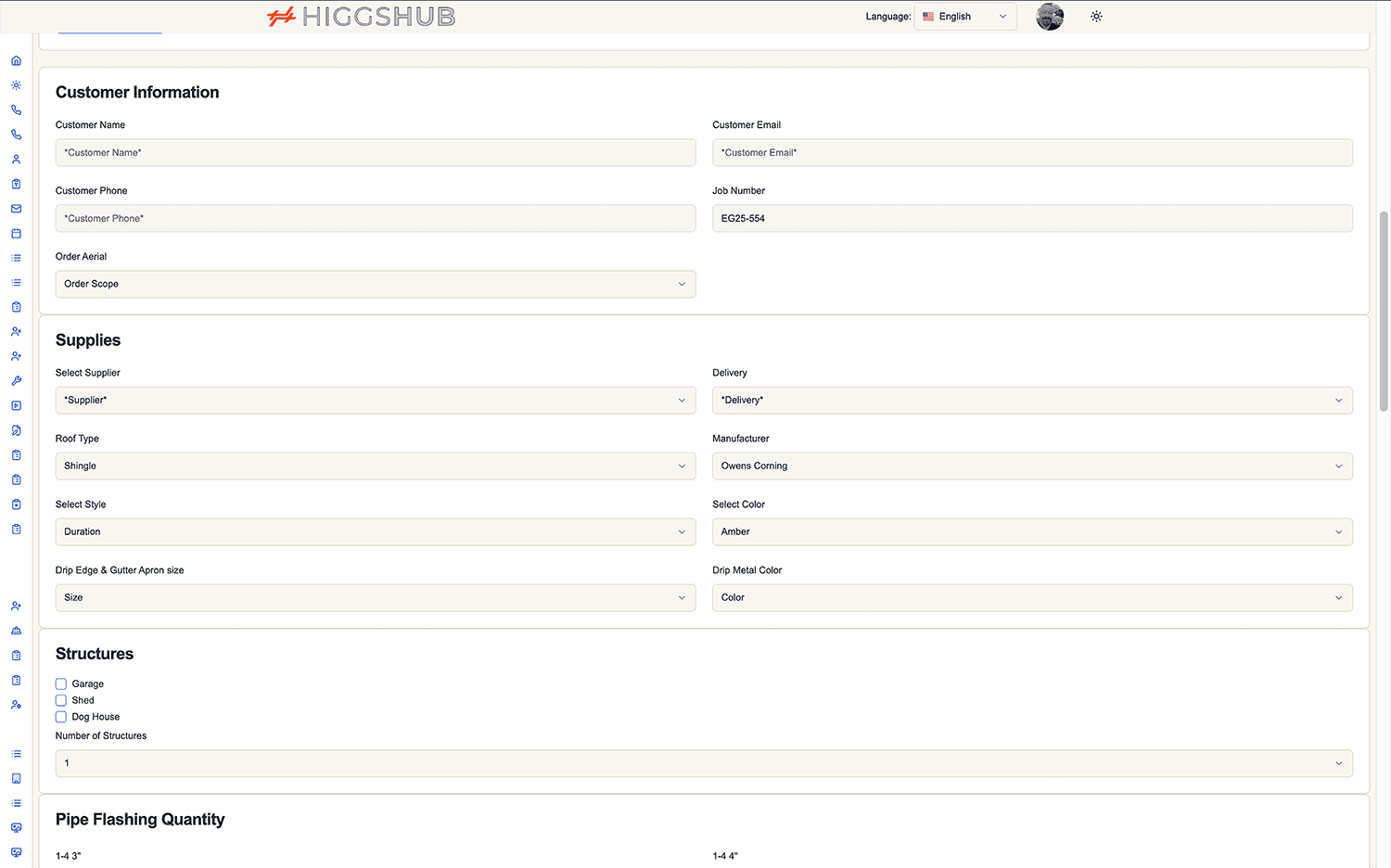This screenshot has width=1391, height=868.
Task: Select the play video icon in sidebar
Action: [16, 405]
